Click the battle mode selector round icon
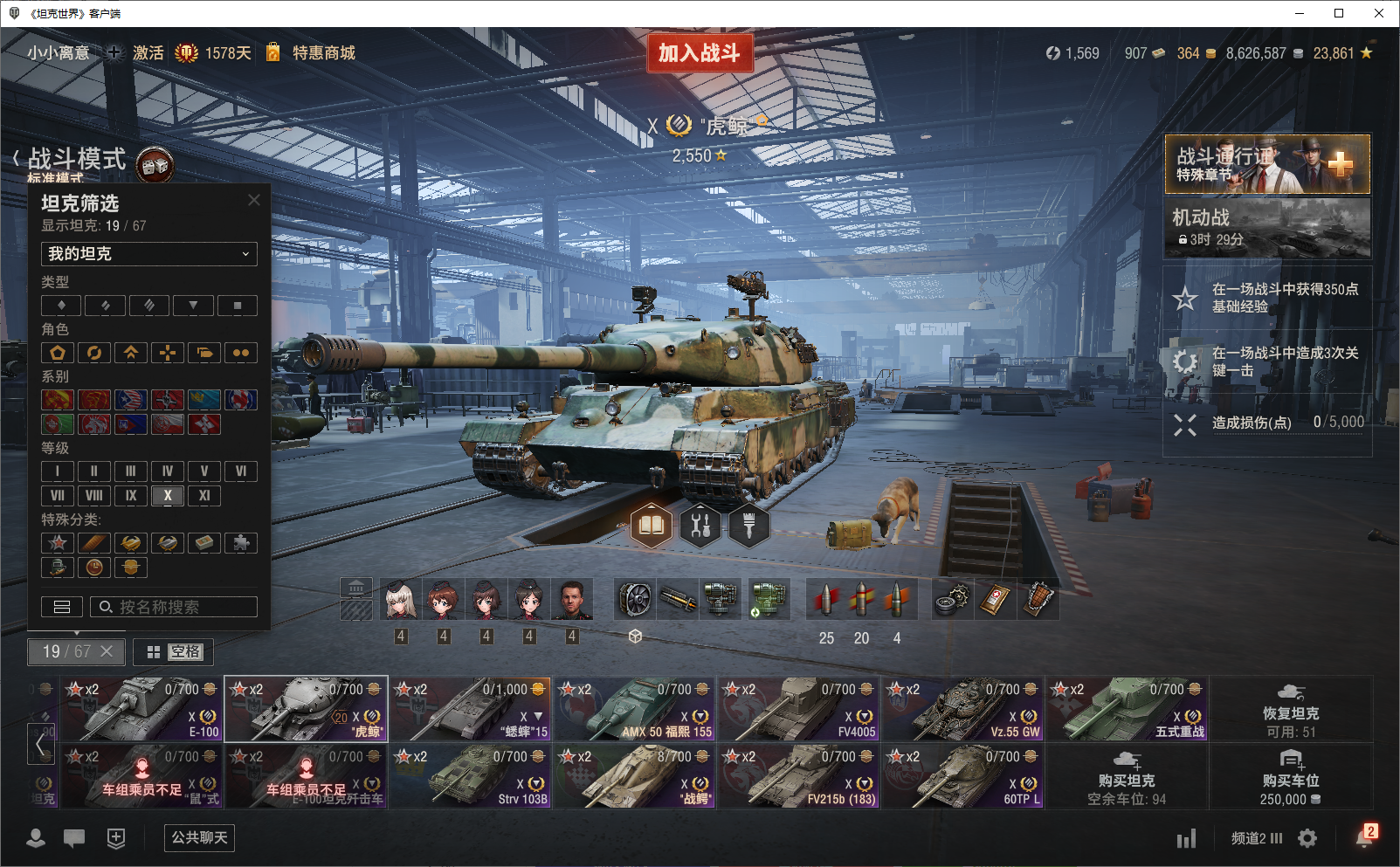This screenshot has height=867, width=1400. pyautogui.click(x=155, y=165)
